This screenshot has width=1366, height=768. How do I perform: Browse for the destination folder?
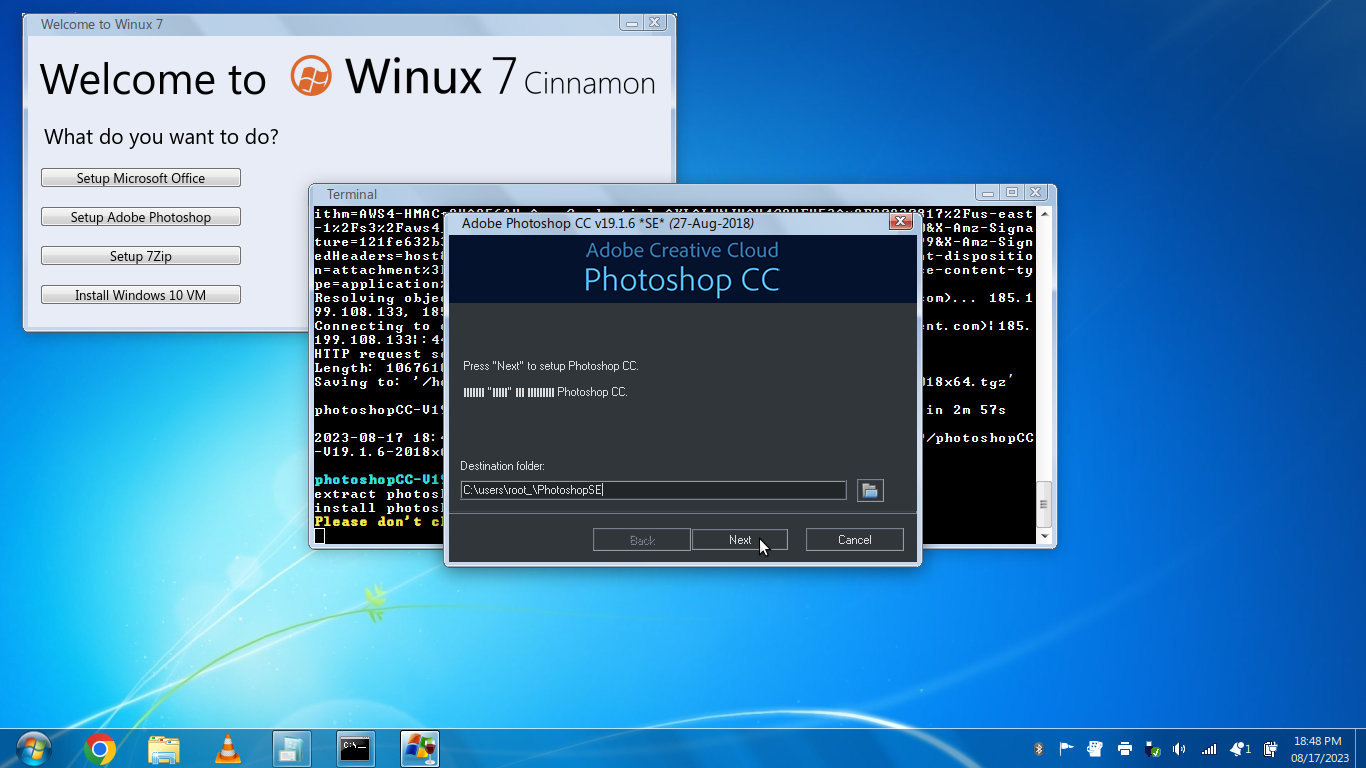click(870, 490)
